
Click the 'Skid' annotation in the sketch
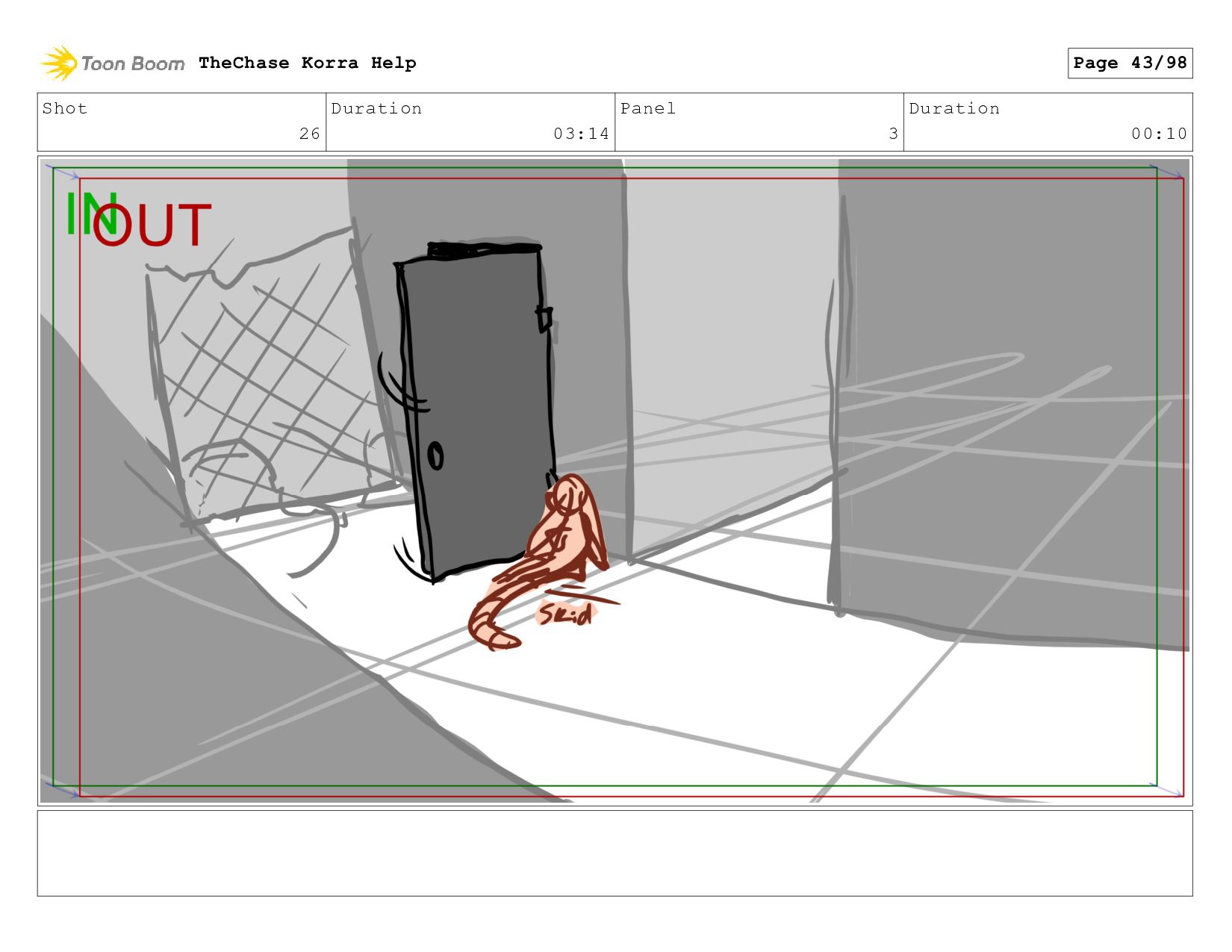click(566, 614)
